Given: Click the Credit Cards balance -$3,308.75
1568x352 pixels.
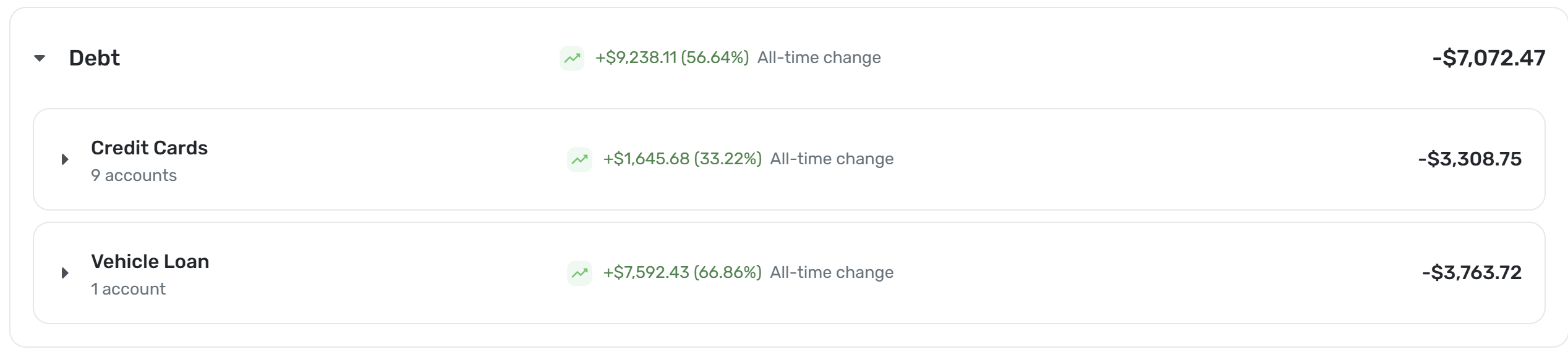Looking at the screenshot, I should coord(1470,159).
